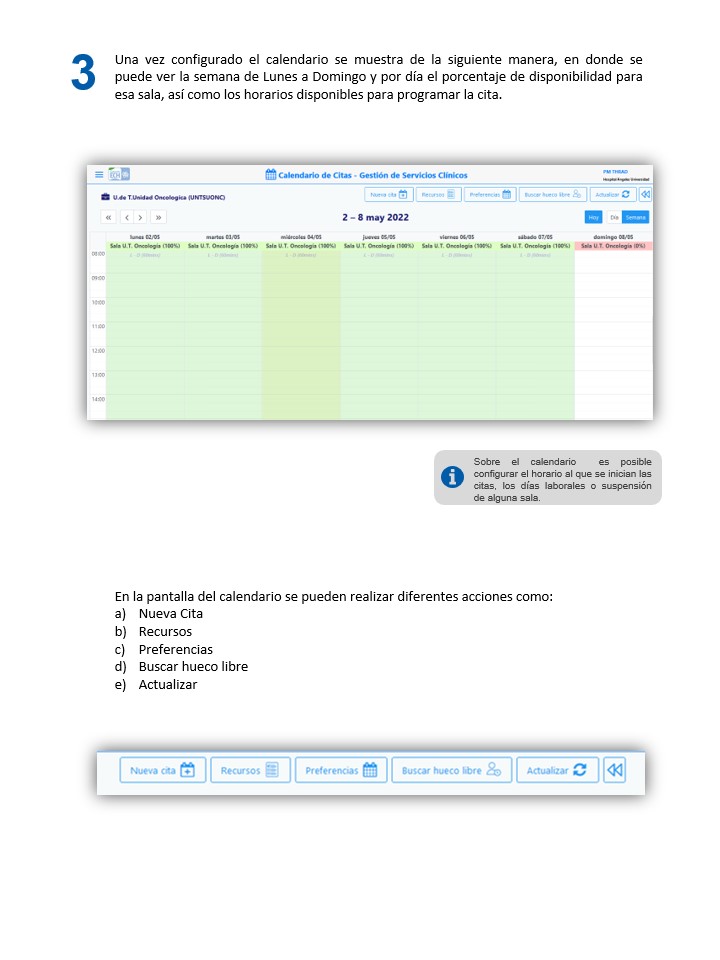Image resolution: width=720 pixels, height=960 pixels.
Task: Click the briefcase icon next to U.de T.Unidad Oncologica
Action: pyautogui.click(x=105, y=196)
